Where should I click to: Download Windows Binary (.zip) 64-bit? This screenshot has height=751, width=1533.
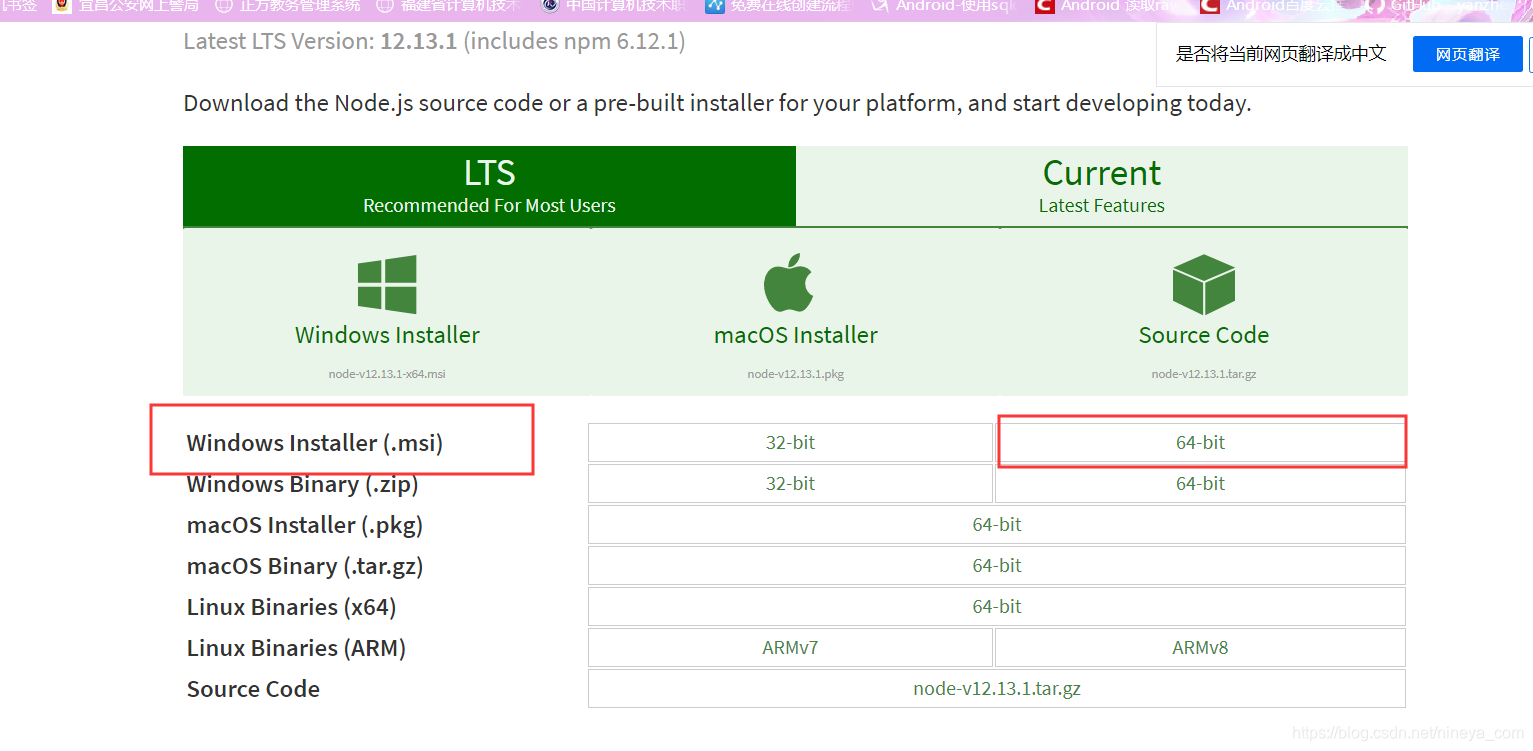1200,483
